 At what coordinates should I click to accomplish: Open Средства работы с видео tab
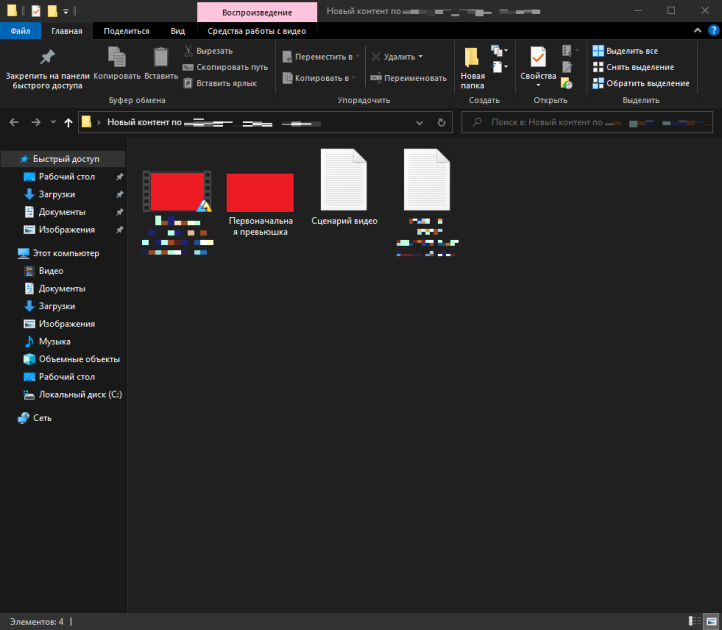256,31
